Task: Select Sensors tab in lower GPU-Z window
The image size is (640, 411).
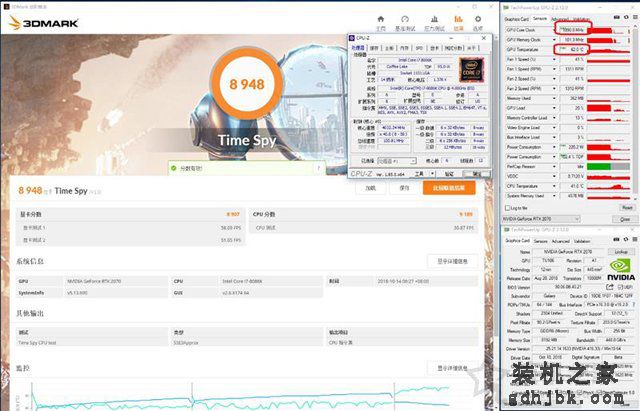Action: pos(541,241)
